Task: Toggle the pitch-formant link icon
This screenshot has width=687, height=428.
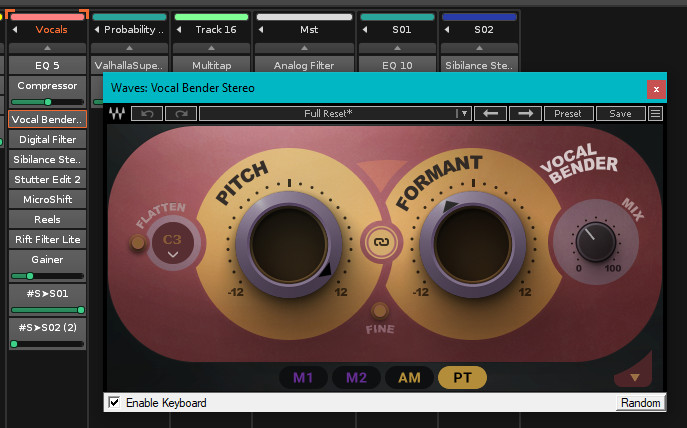Action: tap(381, 242)
